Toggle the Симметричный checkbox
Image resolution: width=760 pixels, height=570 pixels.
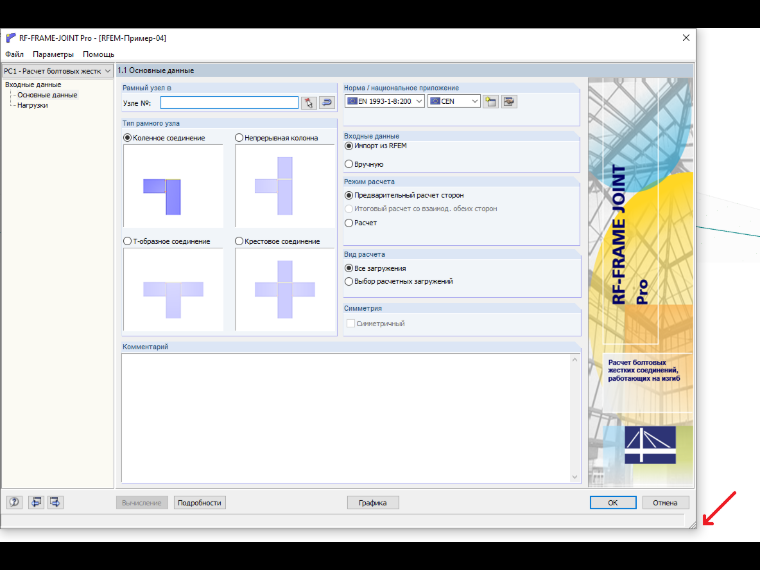coord(351,323)
